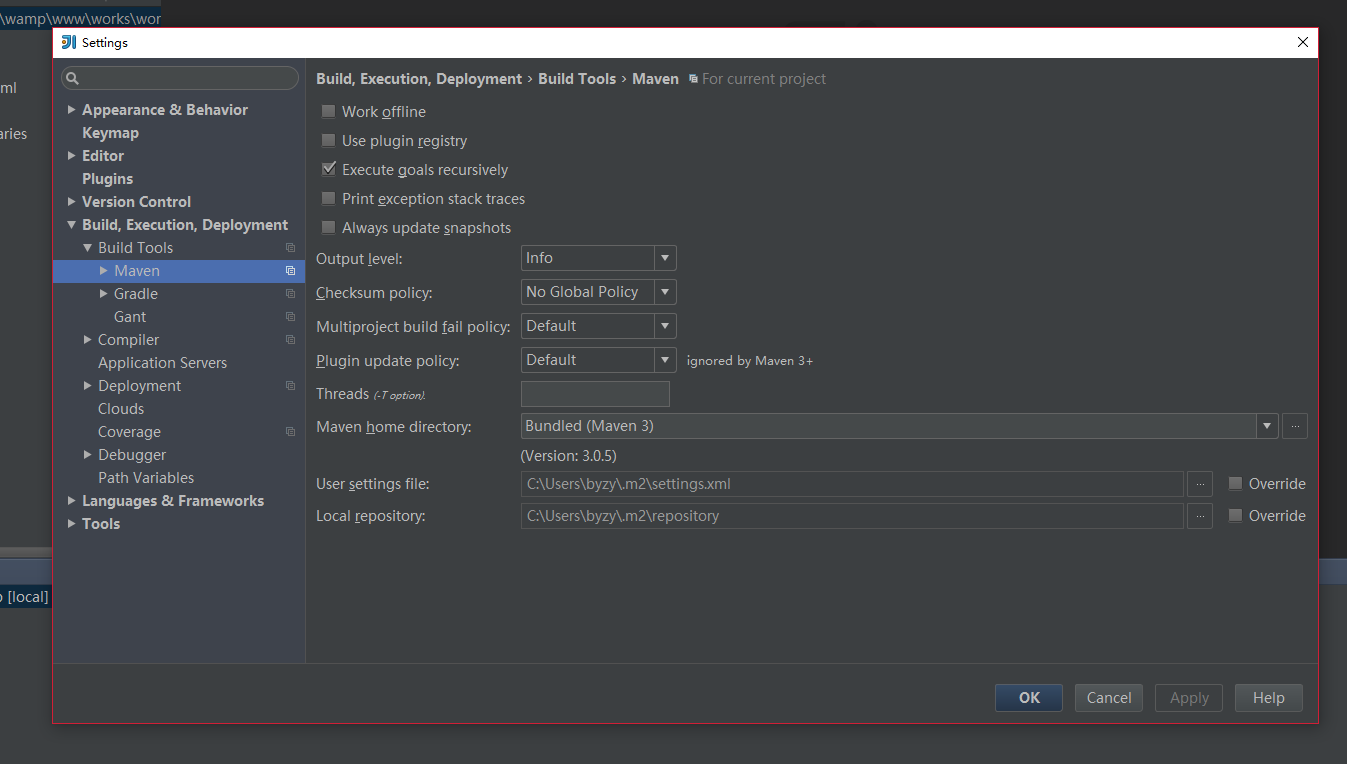This screenshot has width=1347, height=764.
Task: Click 'Build Tools' in the breadcrumb
Action: tap(577, 79)
